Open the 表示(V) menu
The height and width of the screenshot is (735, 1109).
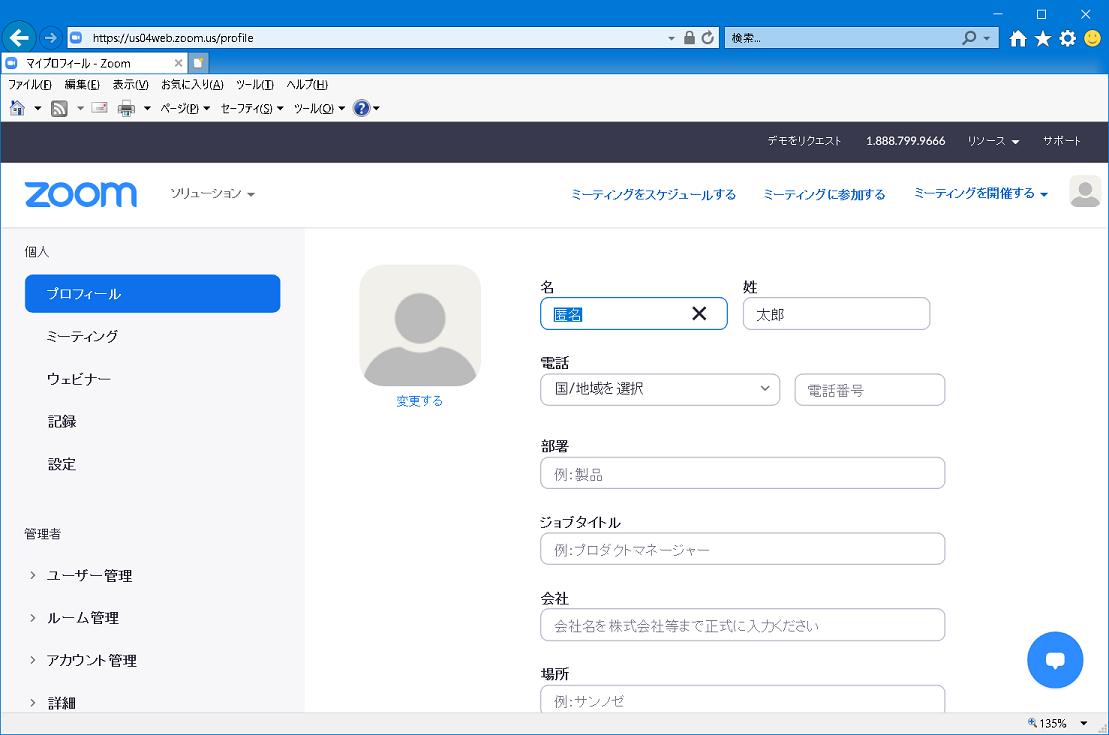click(131, 84)
